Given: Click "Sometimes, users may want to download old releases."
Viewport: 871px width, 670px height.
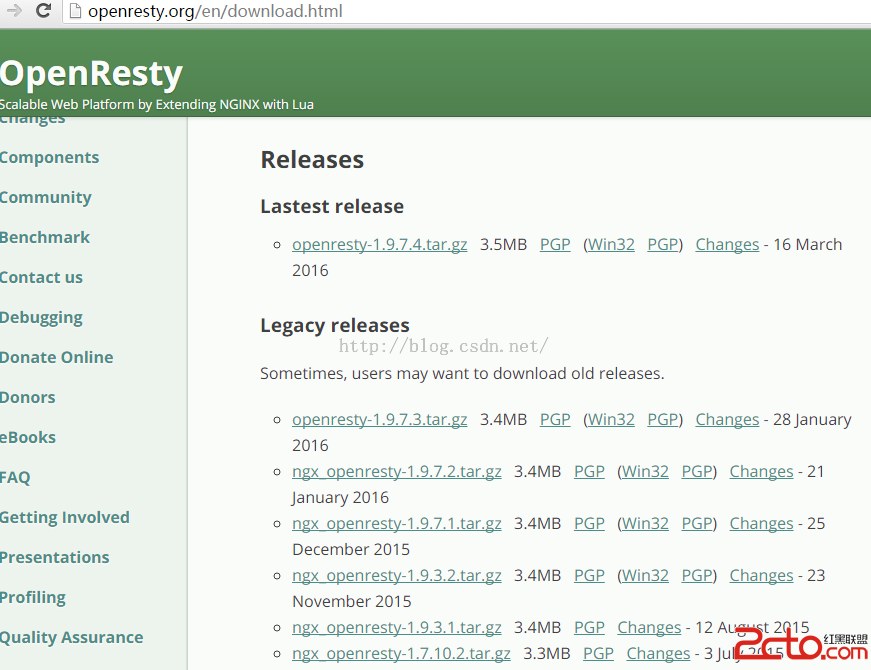Looking at the screenshot, I should (462, 373).
